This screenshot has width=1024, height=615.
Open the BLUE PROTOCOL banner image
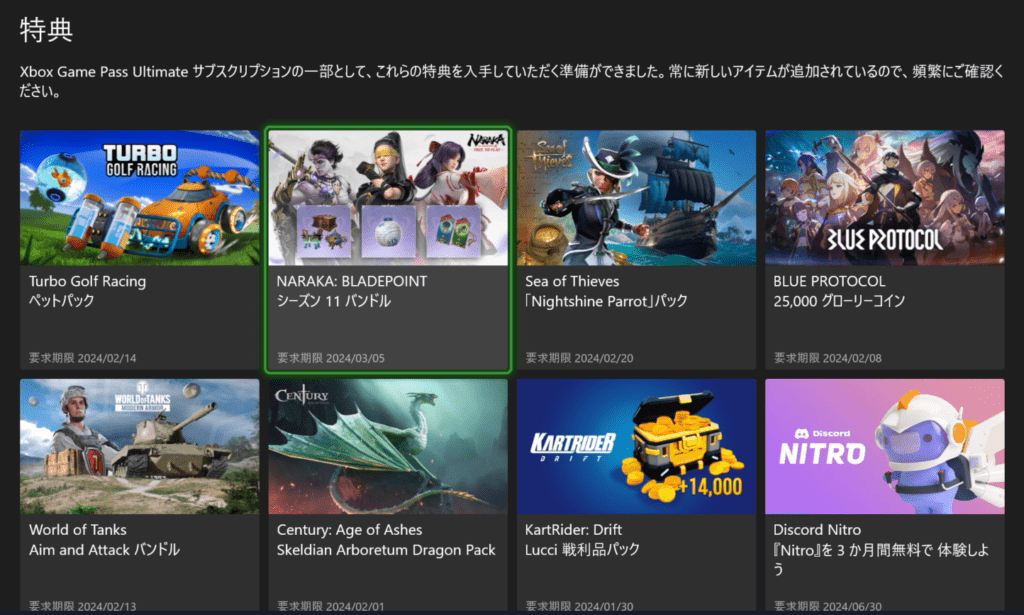coord(885,197)
